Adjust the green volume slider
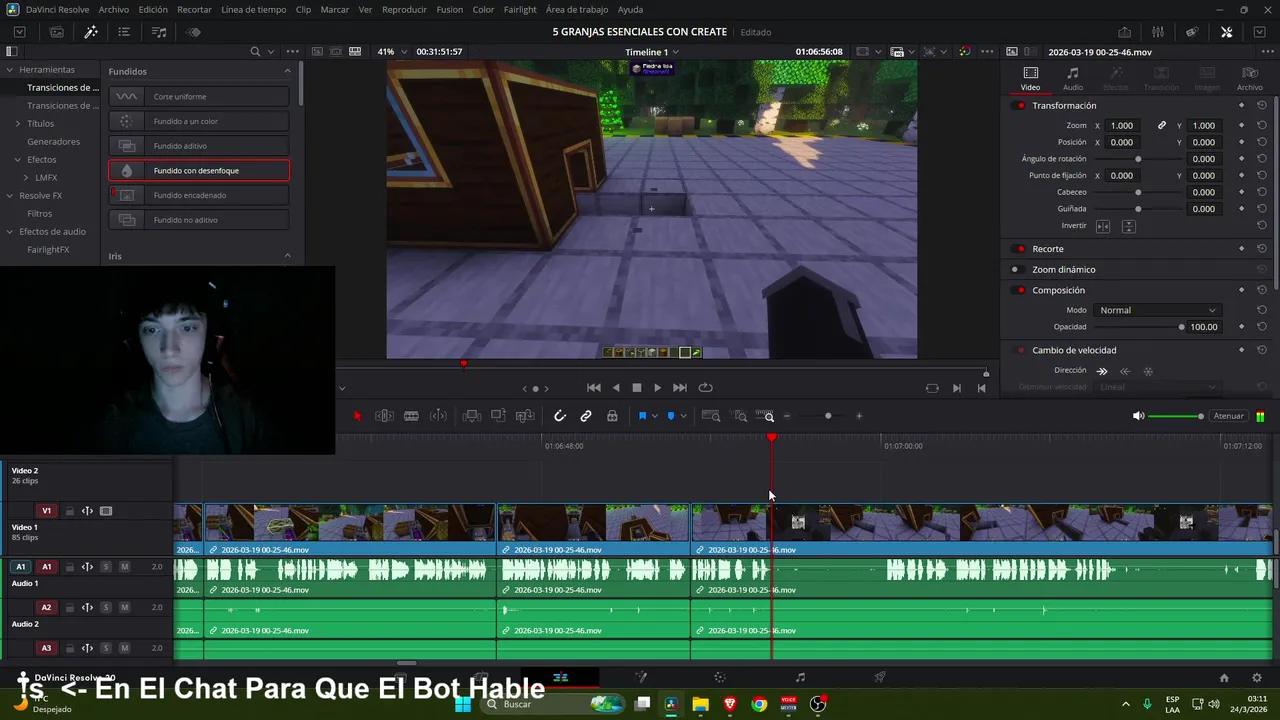 (x=1176, y=416)
